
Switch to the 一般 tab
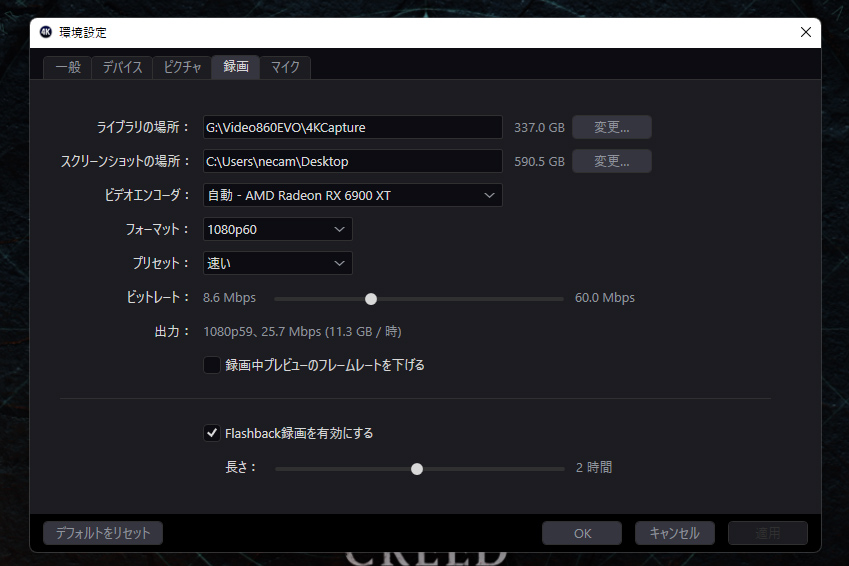(68, 67)
